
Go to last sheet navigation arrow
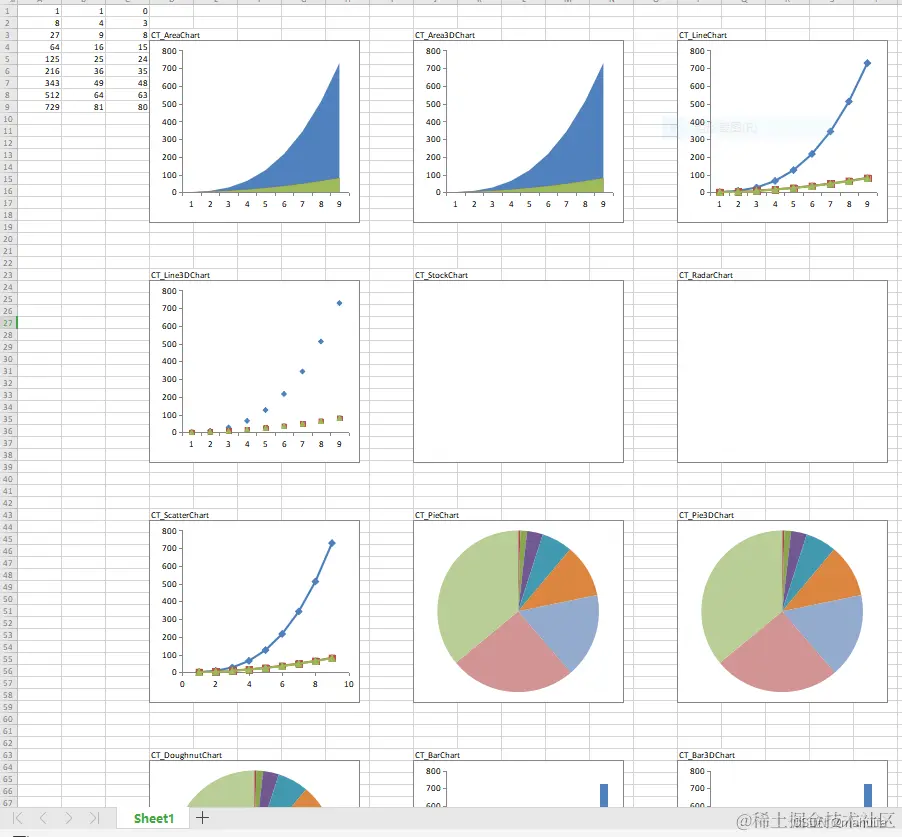click(x=94, y=818)
